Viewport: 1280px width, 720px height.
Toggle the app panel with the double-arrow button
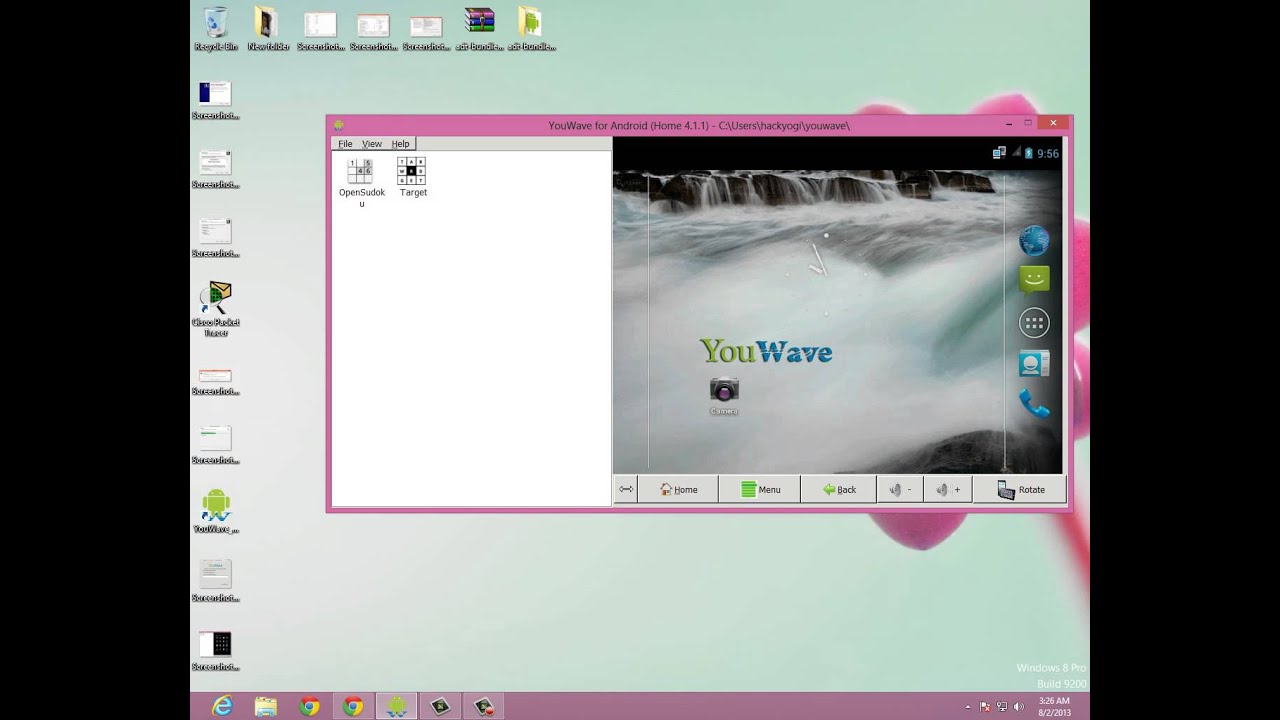(x=626, y=489)
